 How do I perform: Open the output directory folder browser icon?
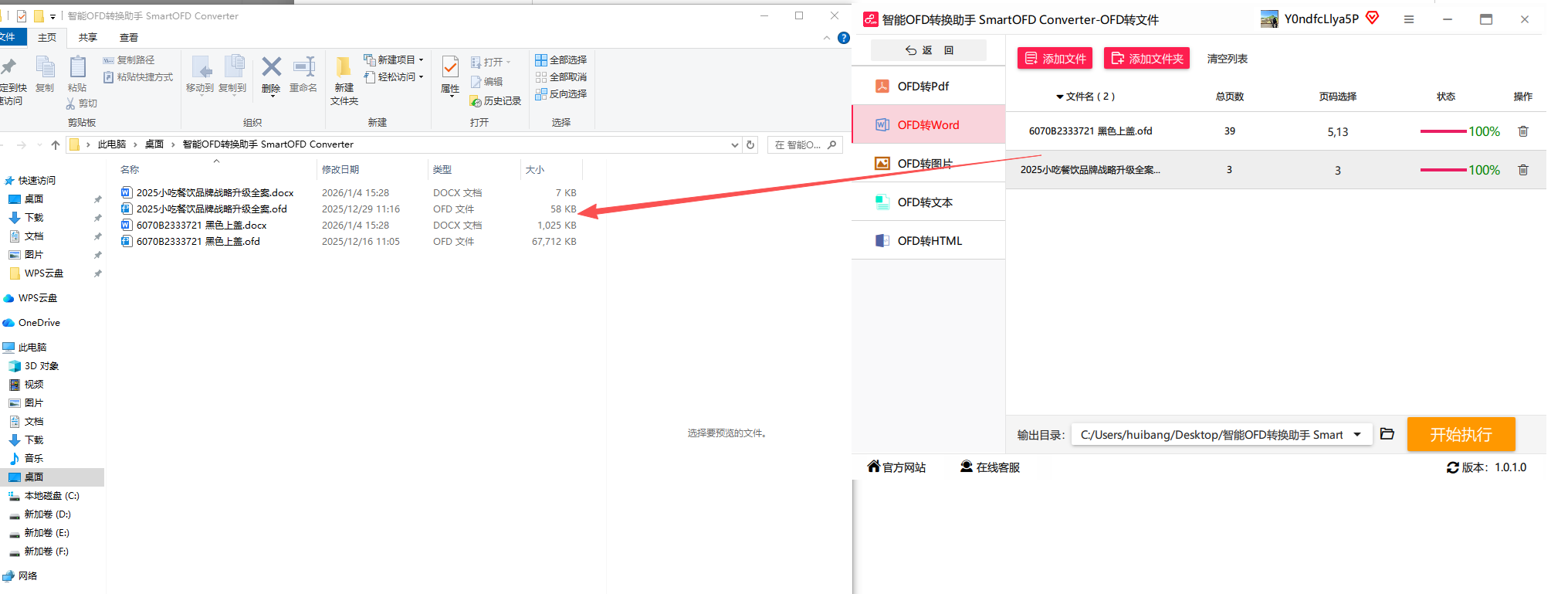(1387, 434)
